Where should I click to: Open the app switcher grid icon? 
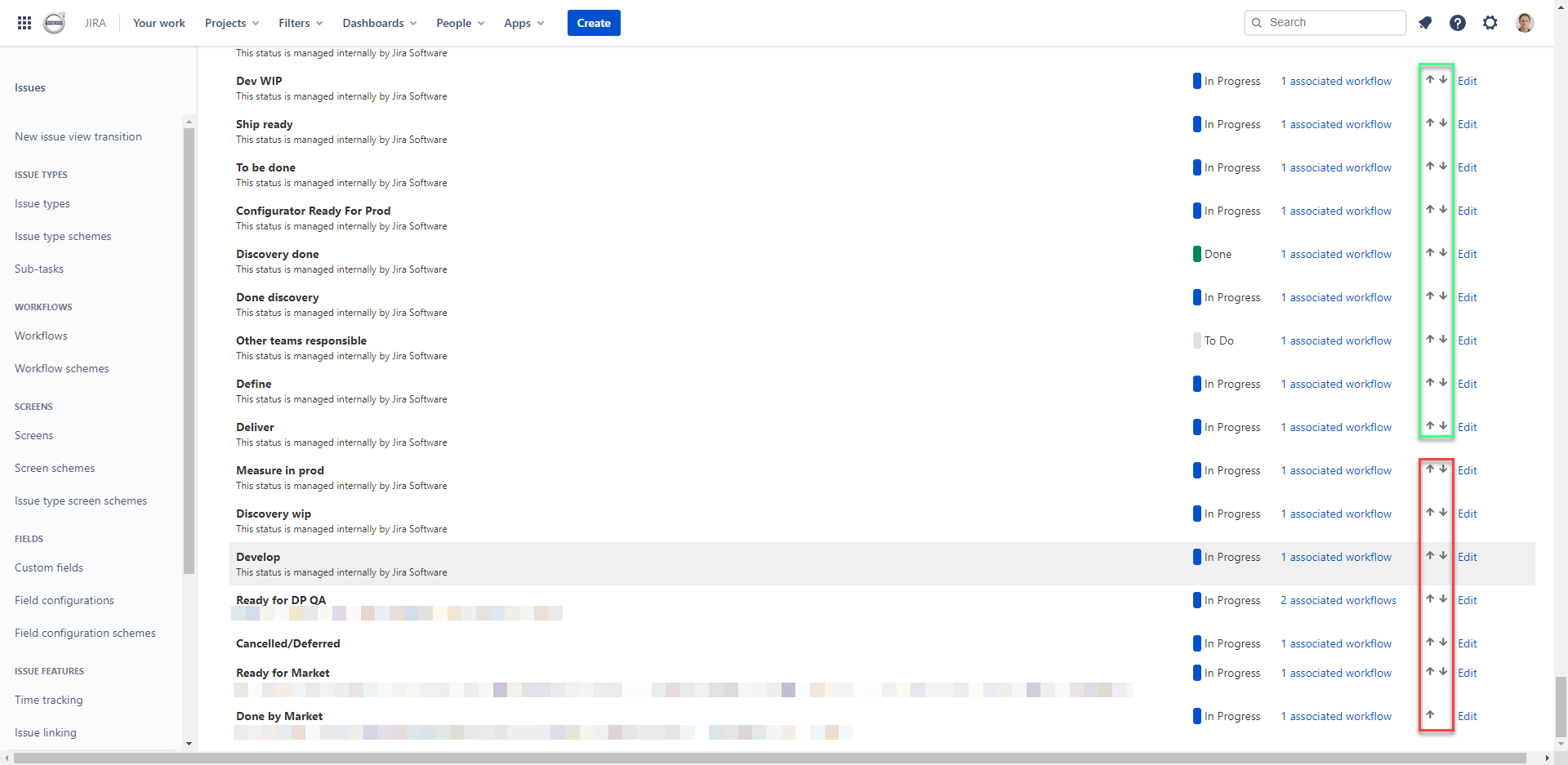pos(24,23)
